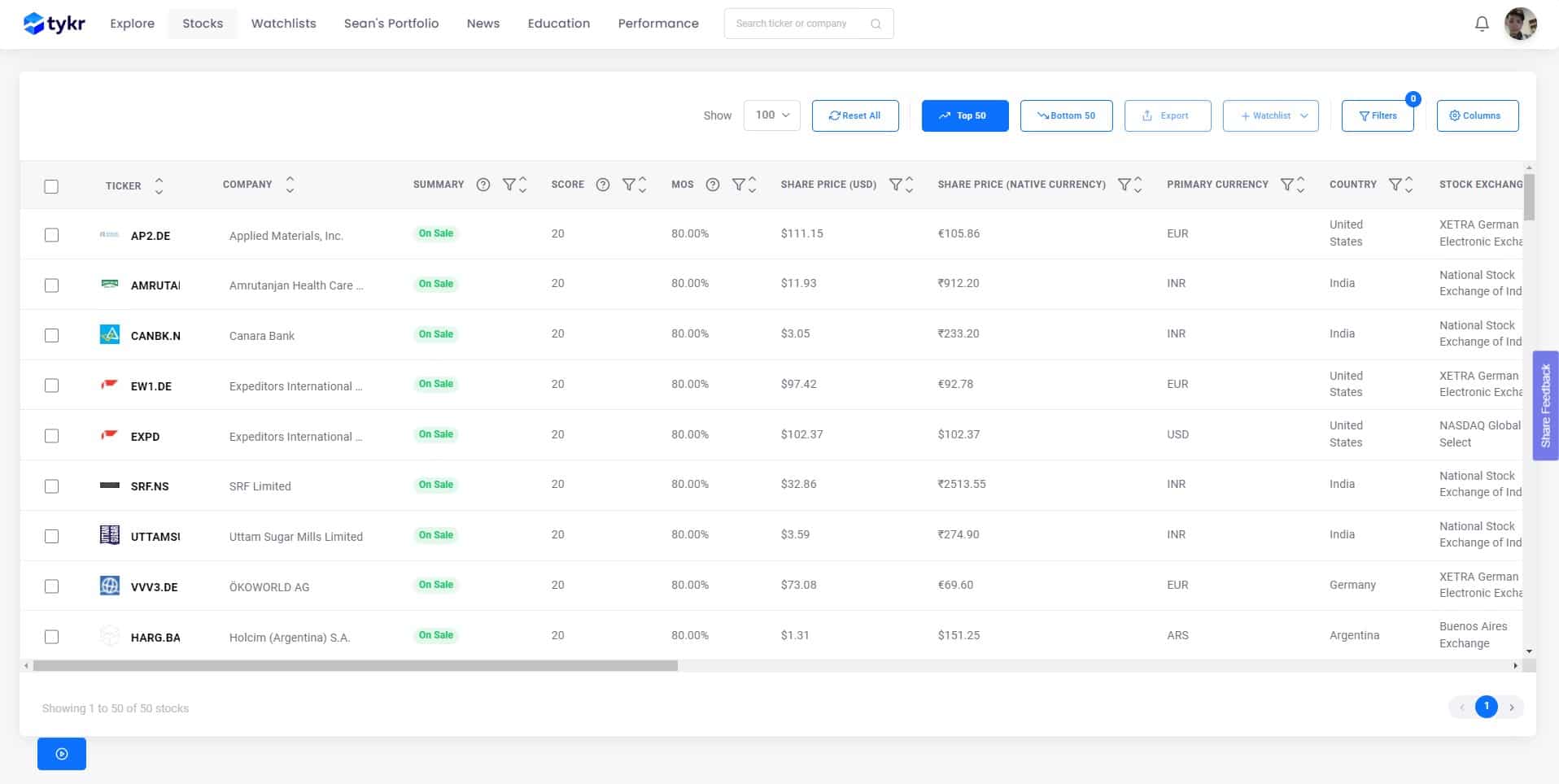Open the Education section
1559x784 pixels.
pos(559,24)
